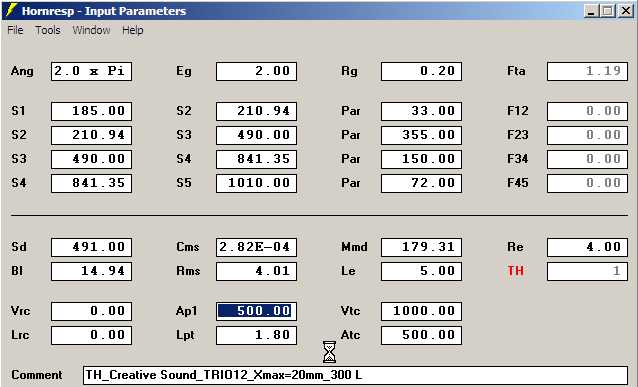This screenshot has width=638, height=387.
Task: Click the Comment text field
Action: 356,375
